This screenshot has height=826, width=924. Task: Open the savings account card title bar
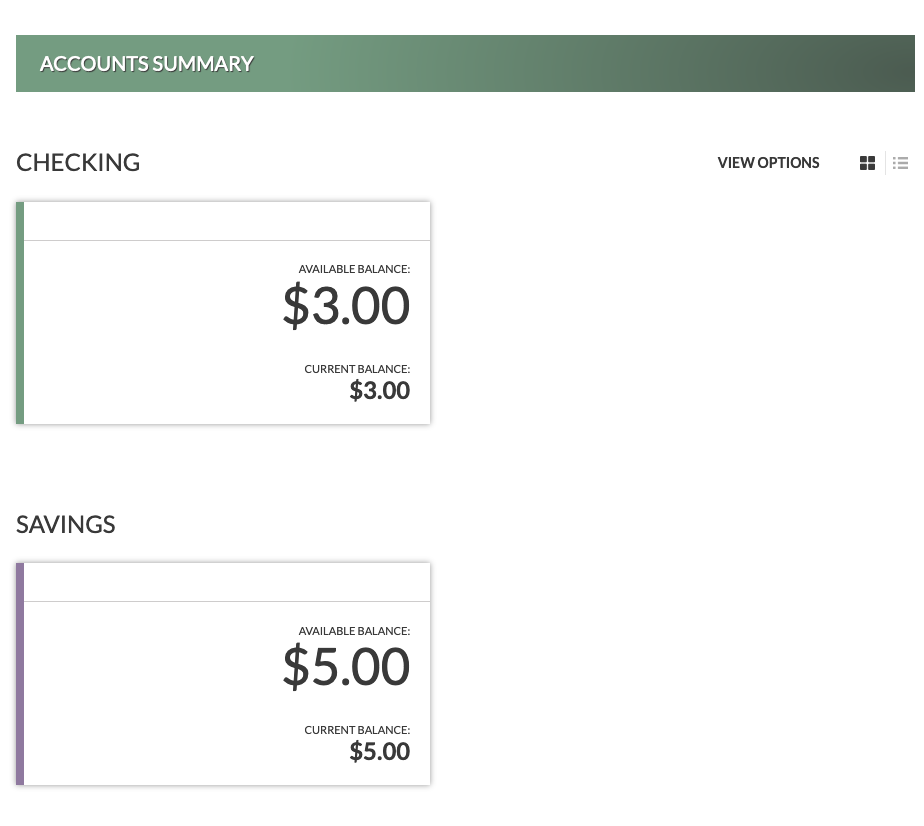227,582
